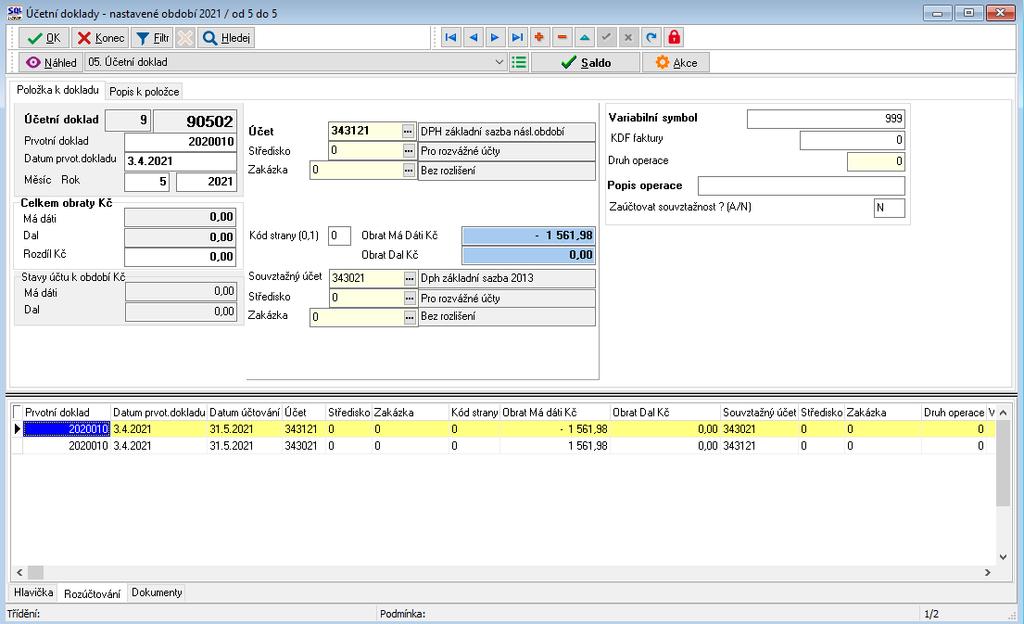Image resolution: width=1024 pixels, height=624 pixels.
Task: Open lookup for Zakázka under Účet
Action: coord(409,170)
